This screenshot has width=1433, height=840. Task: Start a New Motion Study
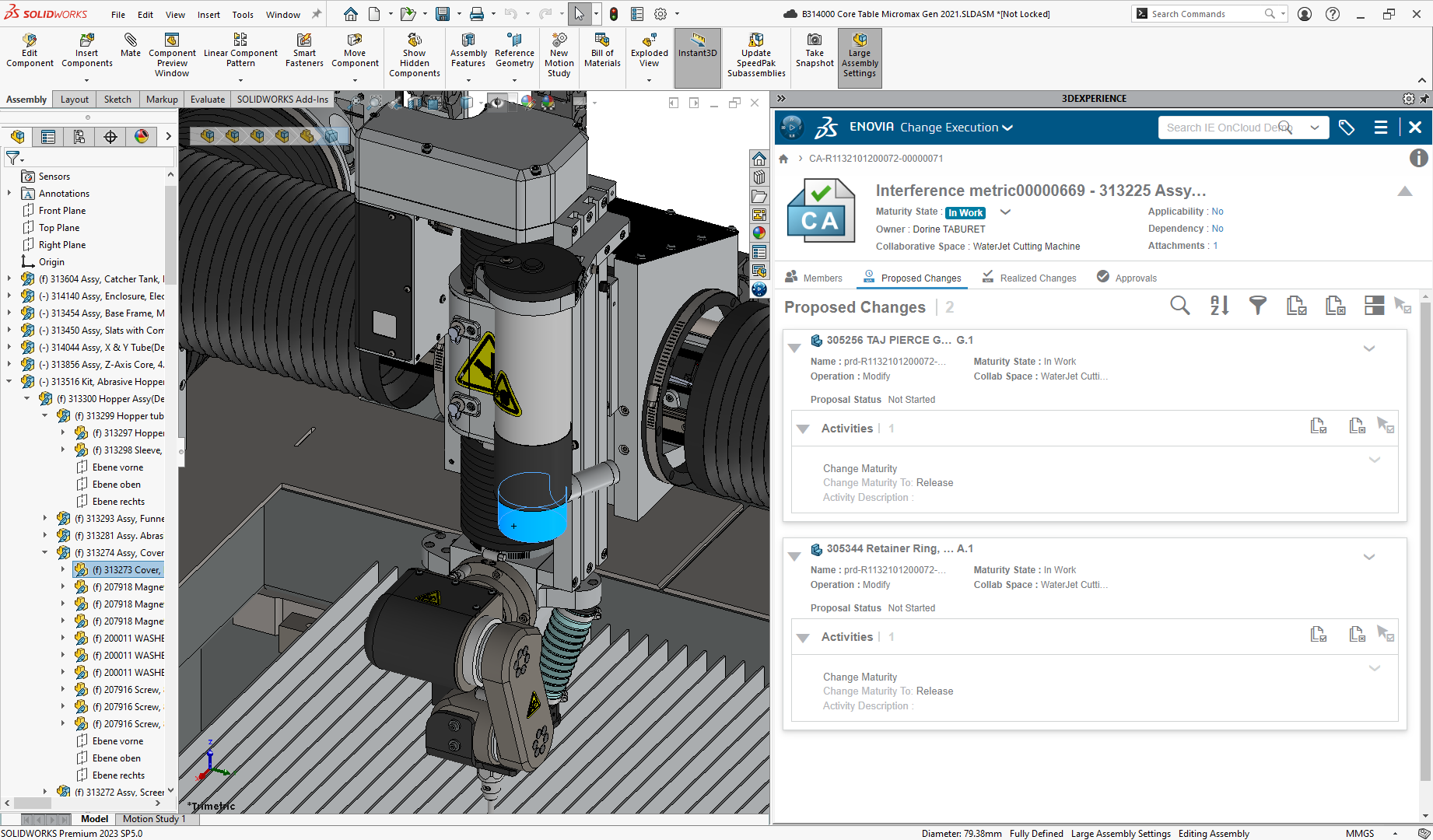point(559,55)
